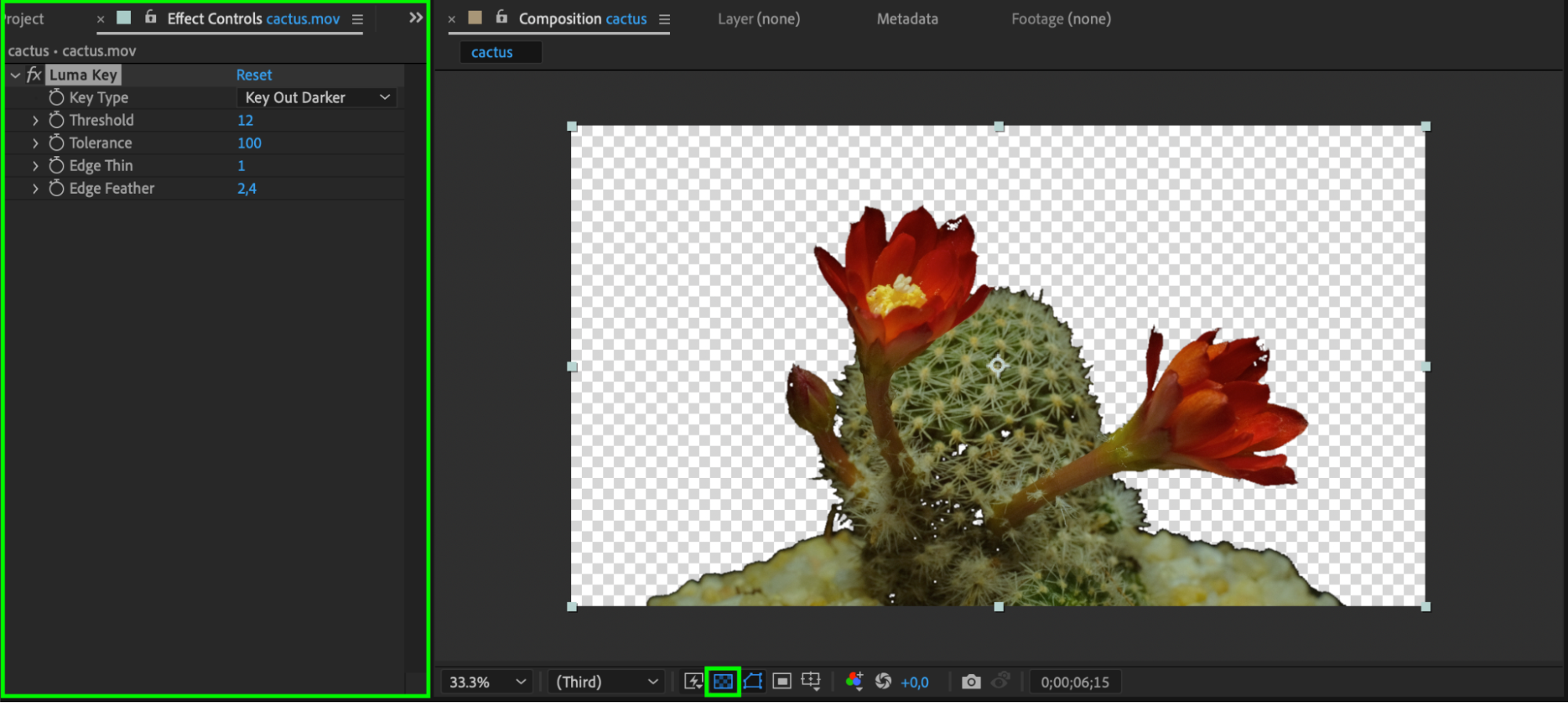The height and width of the screenshot is (703, 1568).
Task: Click the Region of Interest icon
Action: (x=782, y=681)
